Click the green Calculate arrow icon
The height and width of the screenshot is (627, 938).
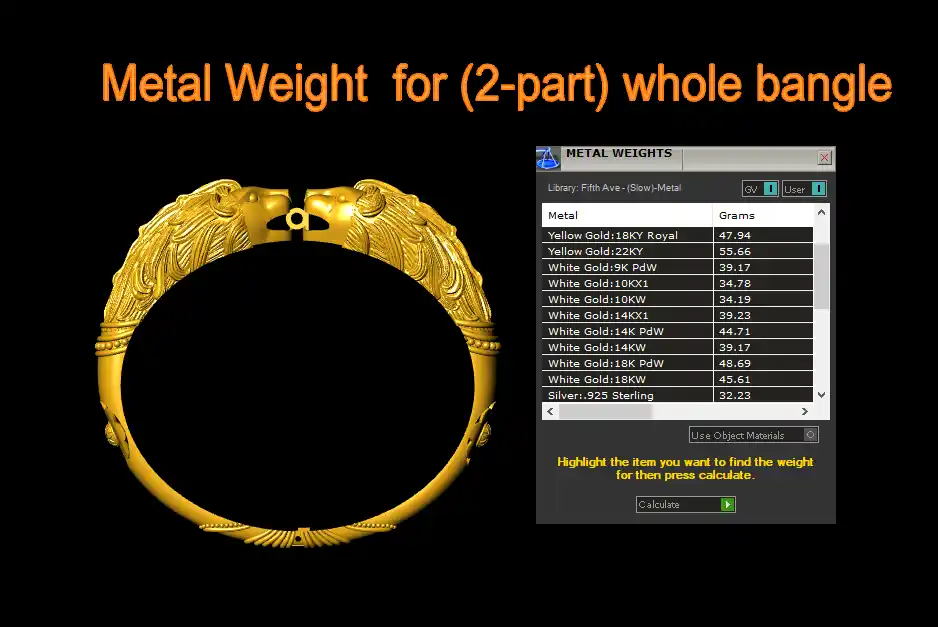pyautogui.click(x=727, y=504)
